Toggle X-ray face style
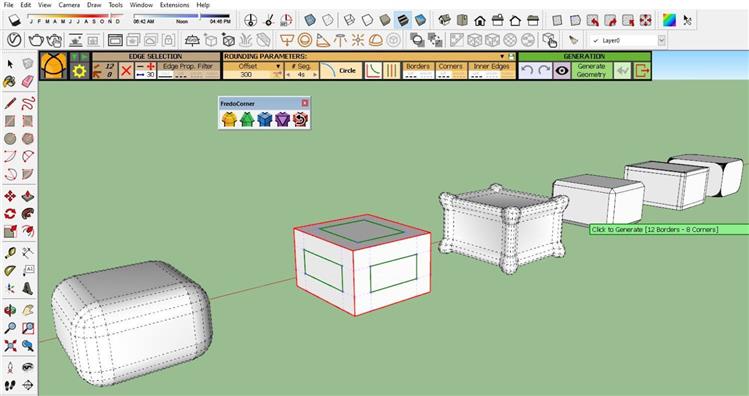Viewport: 749px width, 396px height. coord(310,20)
